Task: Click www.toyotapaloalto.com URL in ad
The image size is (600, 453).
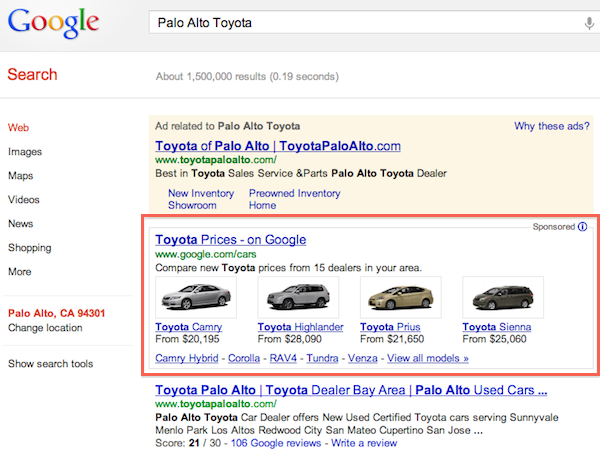Action: pyautogui.click(x=216, y=160)
